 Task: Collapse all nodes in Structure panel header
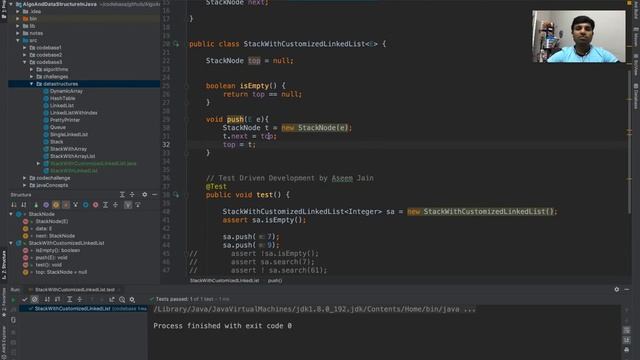click(132, 195)
